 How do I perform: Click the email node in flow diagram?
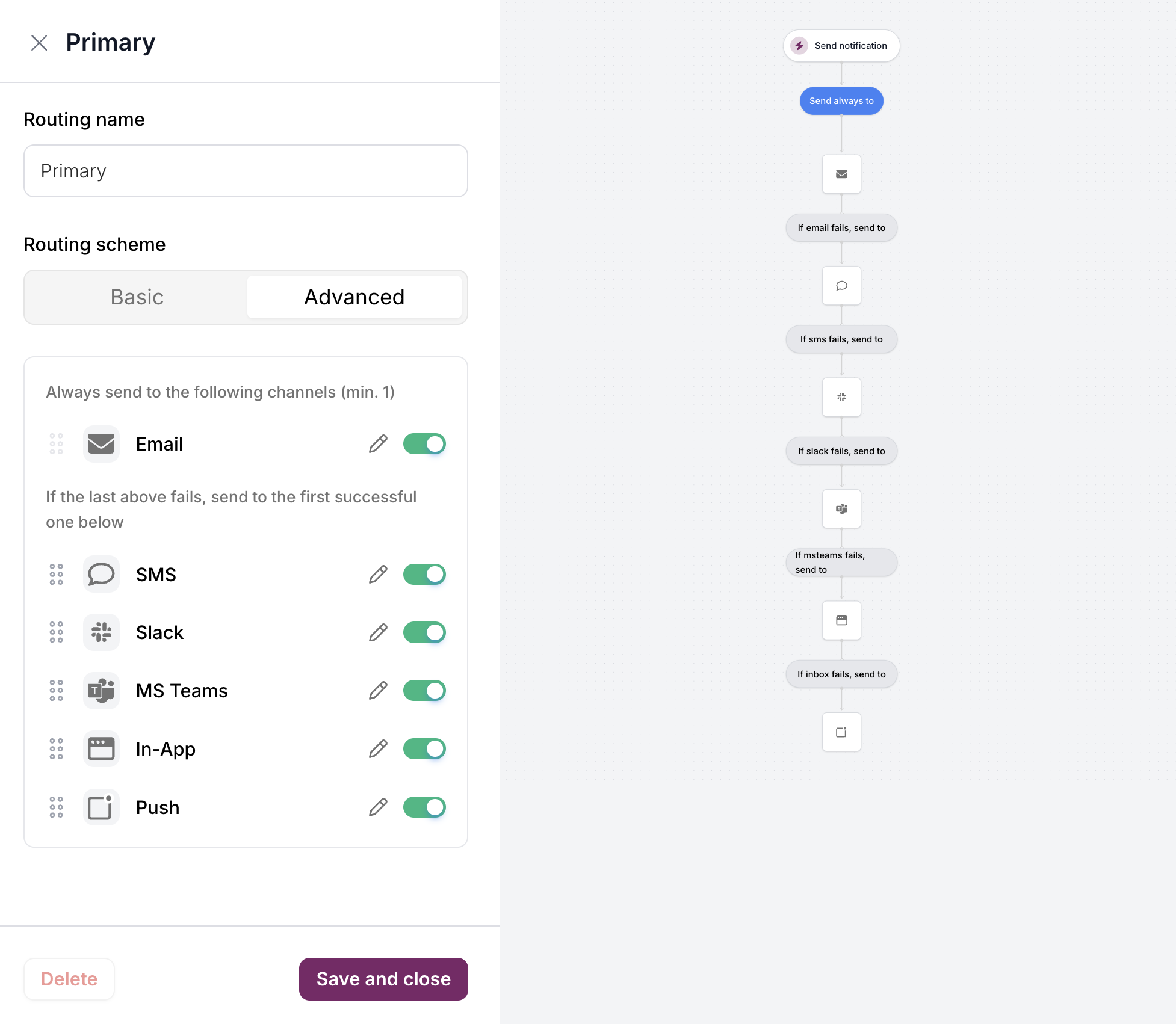841,174
